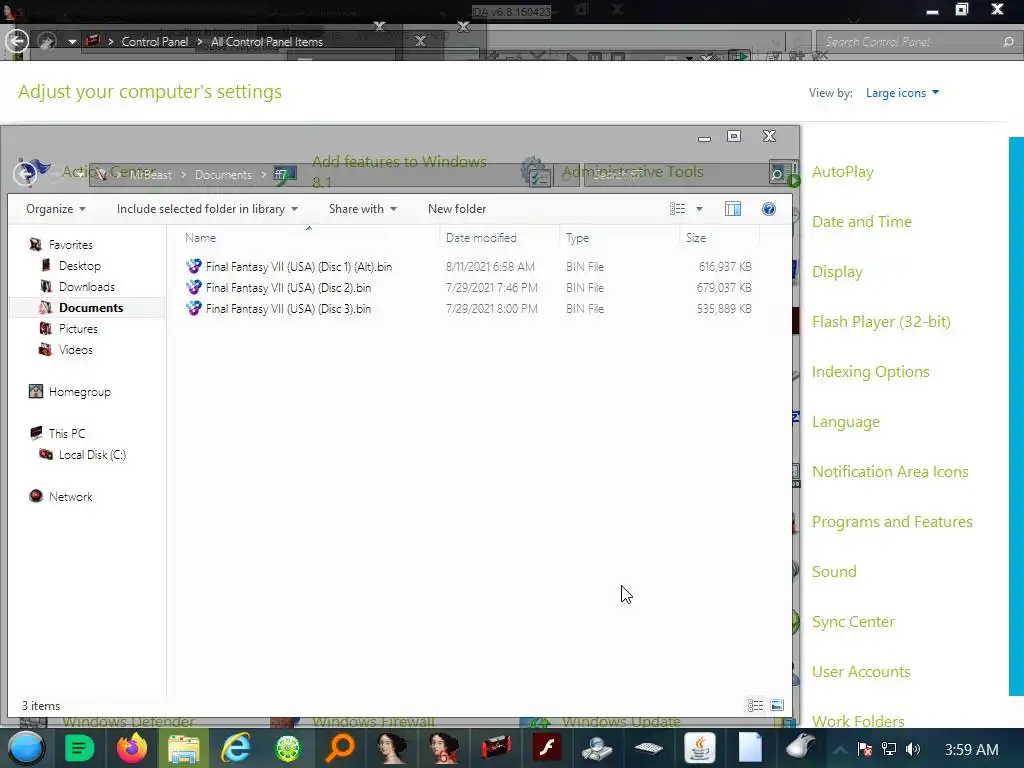Screen dimensions: 1024x768
Task: Click ff7 folder in Explorer breadcrumb
Action: click(280, 174)
